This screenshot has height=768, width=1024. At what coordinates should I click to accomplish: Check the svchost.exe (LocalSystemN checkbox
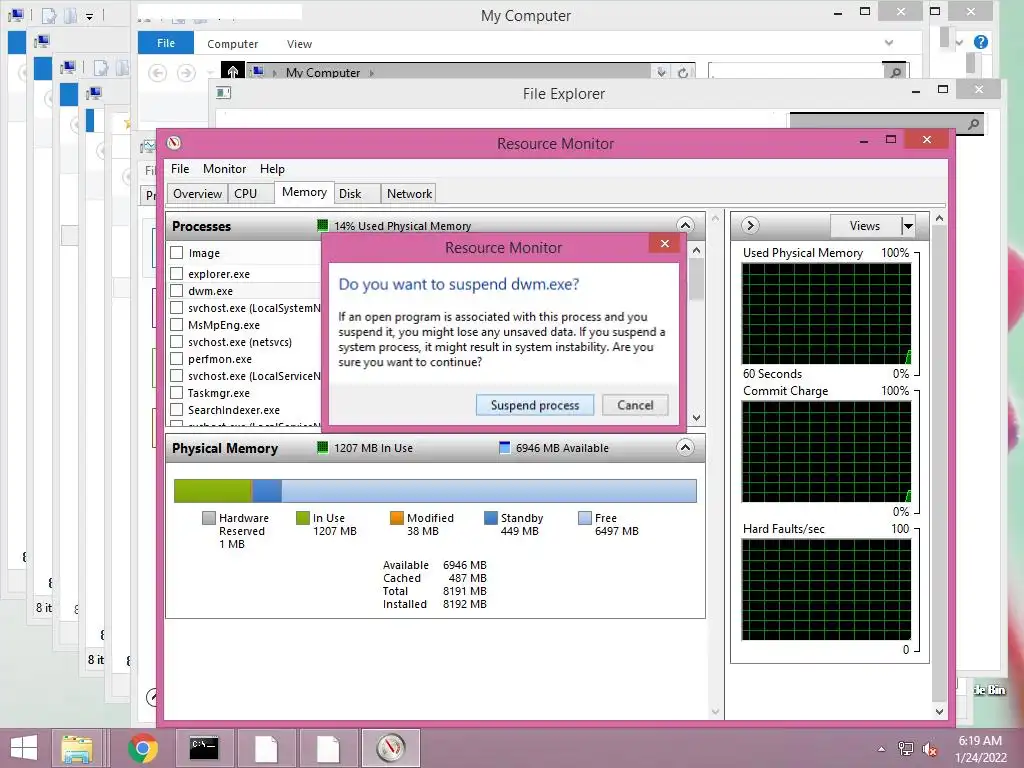pos(176,307)
